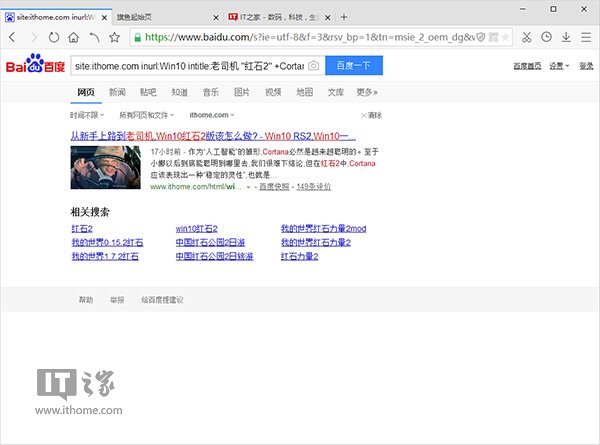This screenshot has width=600, height=445.
Task: Open the downloads arrow icon in toolbar
Action: pos(566,37)
